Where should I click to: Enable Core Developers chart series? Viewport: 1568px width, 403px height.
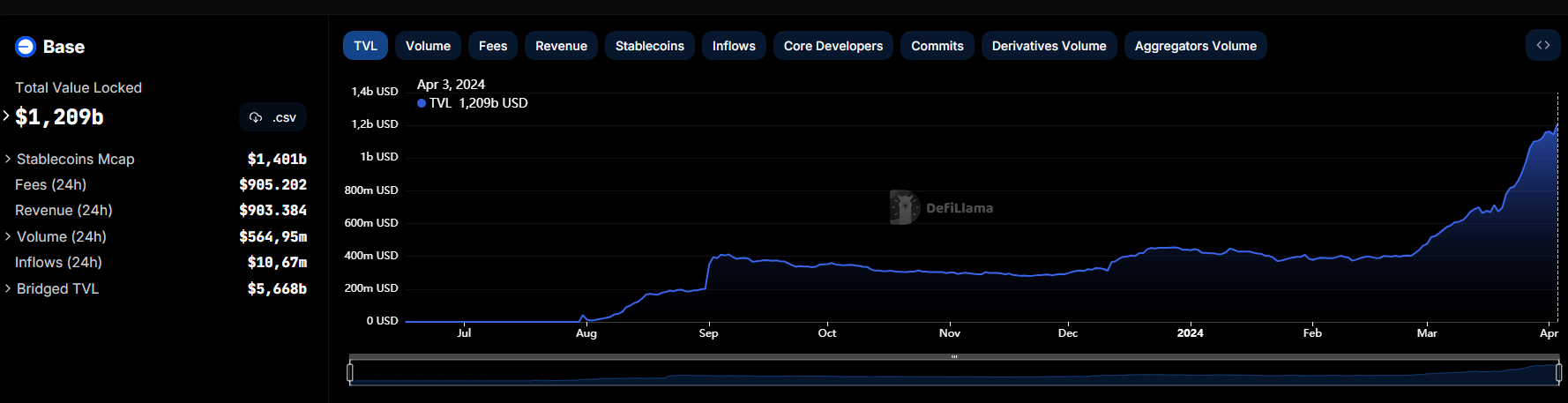pos(833,46)
